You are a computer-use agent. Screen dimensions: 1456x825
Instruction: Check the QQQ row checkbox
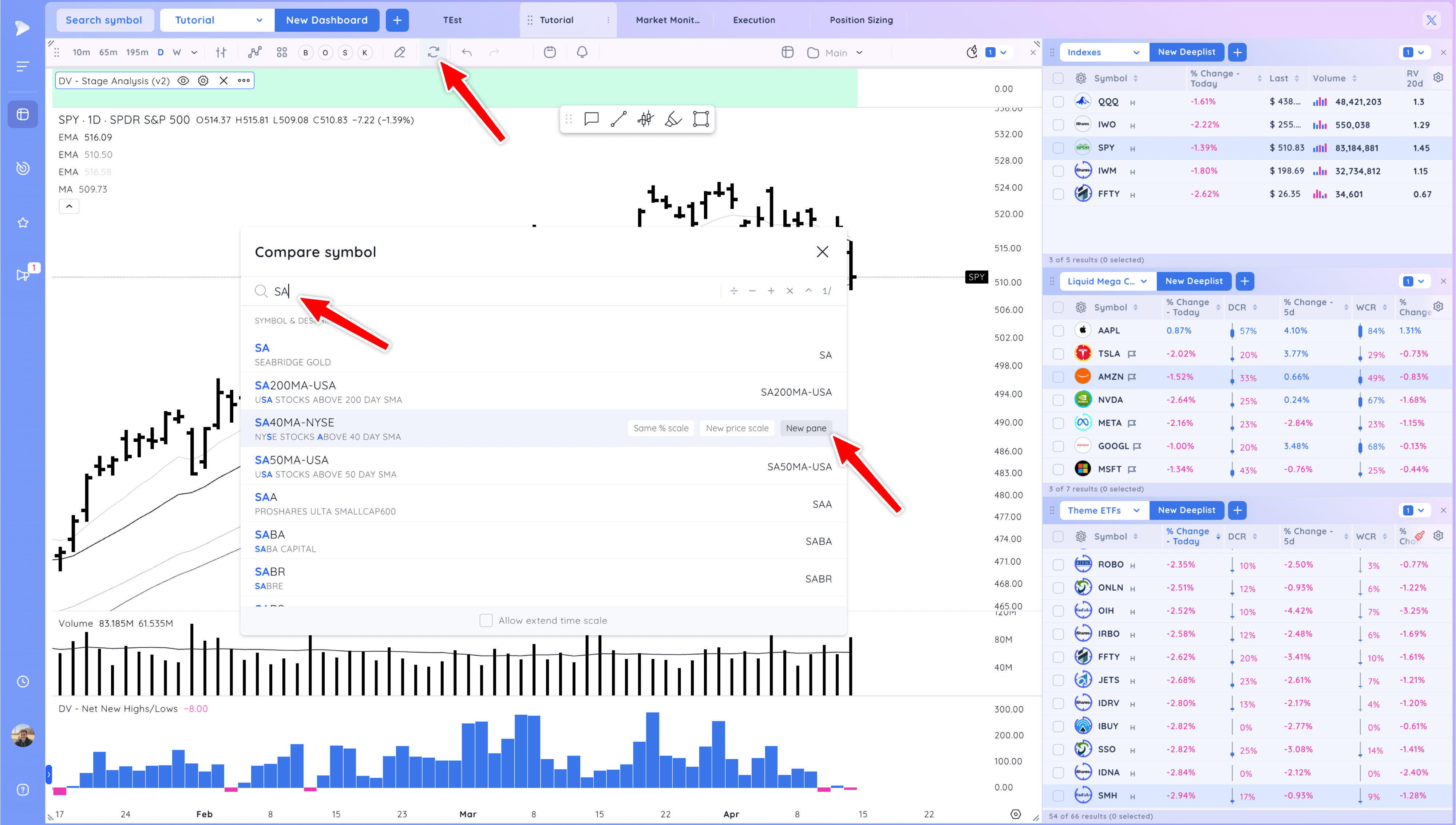click(1058, 102)
